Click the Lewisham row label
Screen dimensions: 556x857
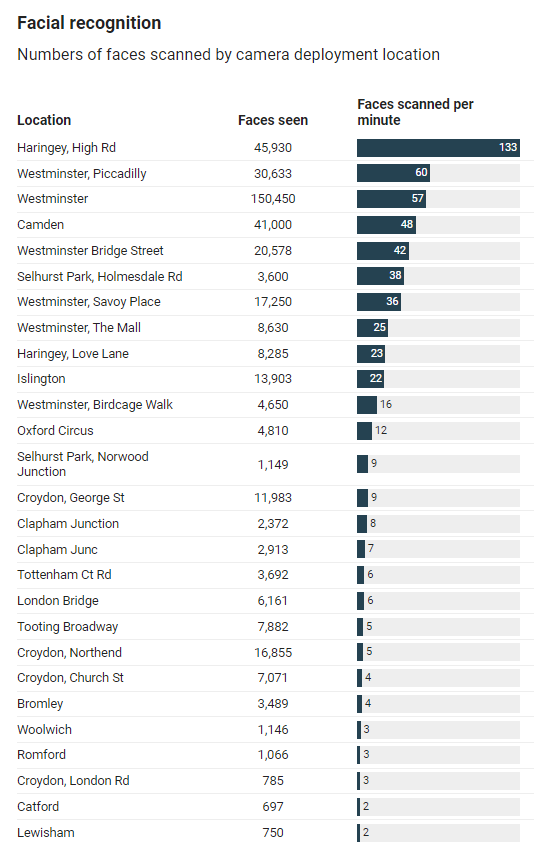pos(45,833)
